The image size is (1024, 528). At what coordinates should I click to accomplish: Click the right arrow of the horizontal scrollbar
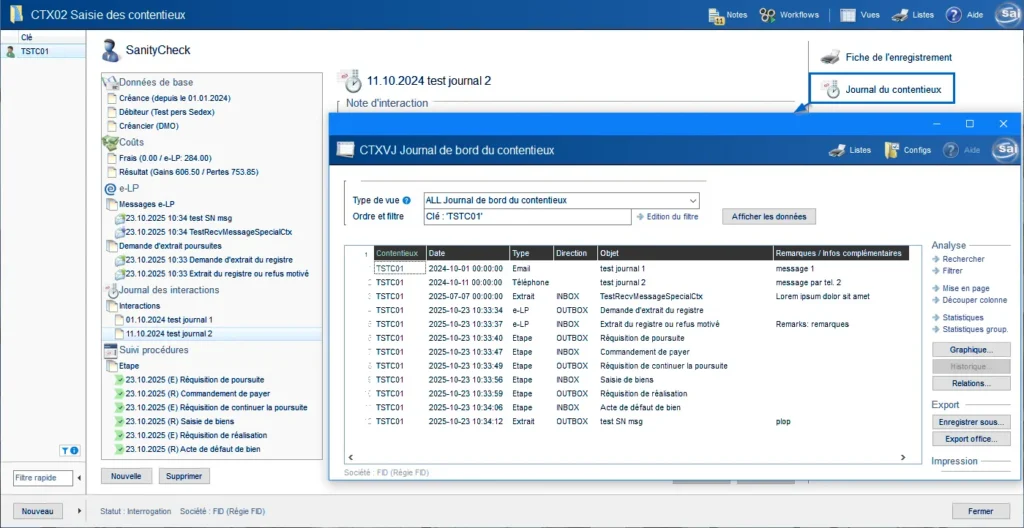click(x=903, y=457)
